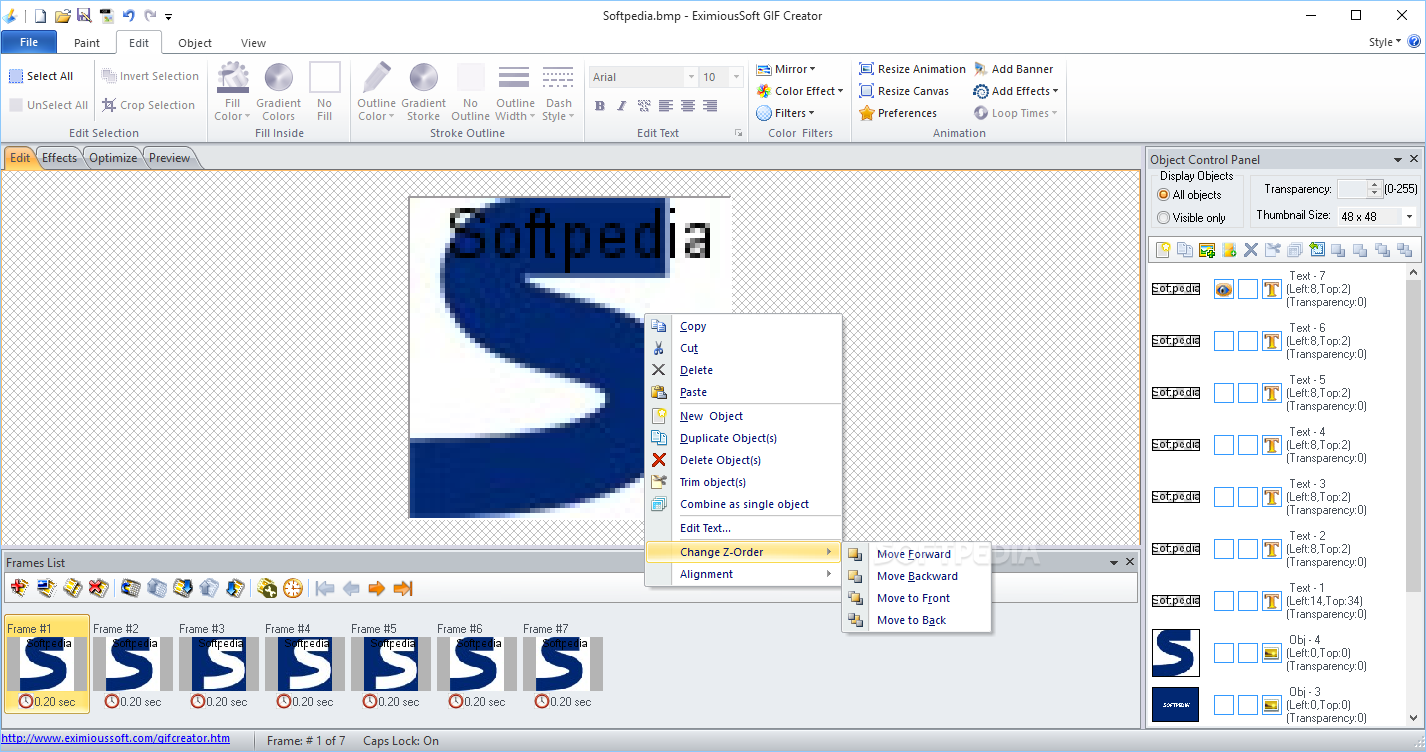Toggle italic text formatting
This screenshot has height=752, width=1426.
coord(622,106)
